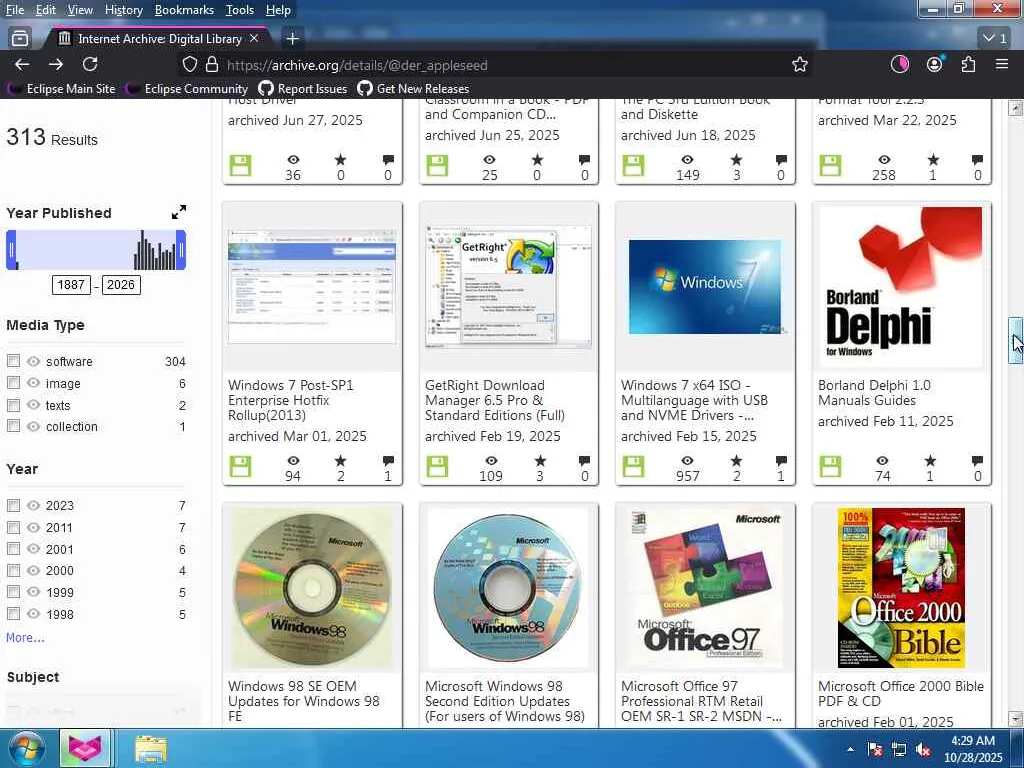Open the Firefox View icon
This screenshot has width=1024, height=768.
20,39
